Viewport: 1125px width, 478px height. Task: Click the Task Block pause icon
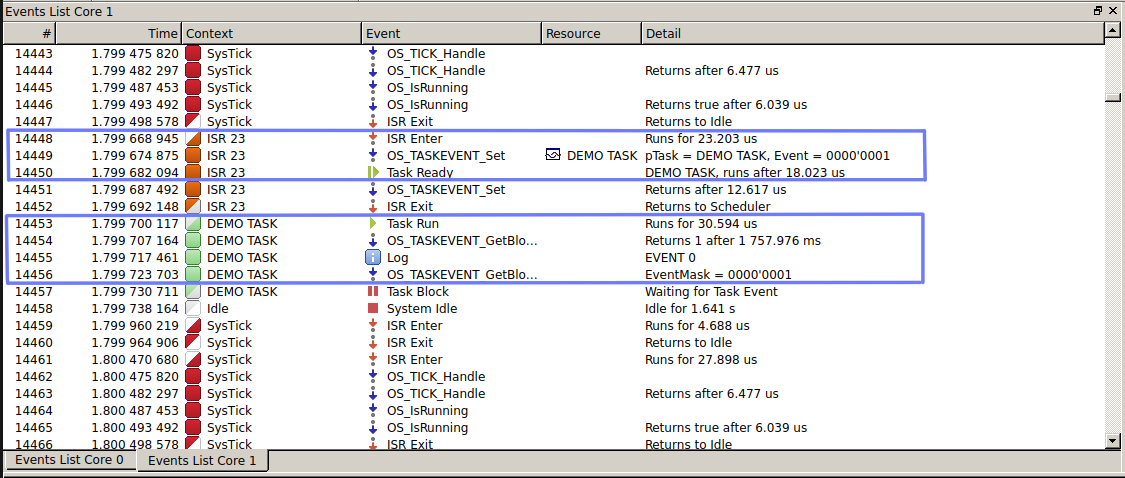(x=373, y=292)
